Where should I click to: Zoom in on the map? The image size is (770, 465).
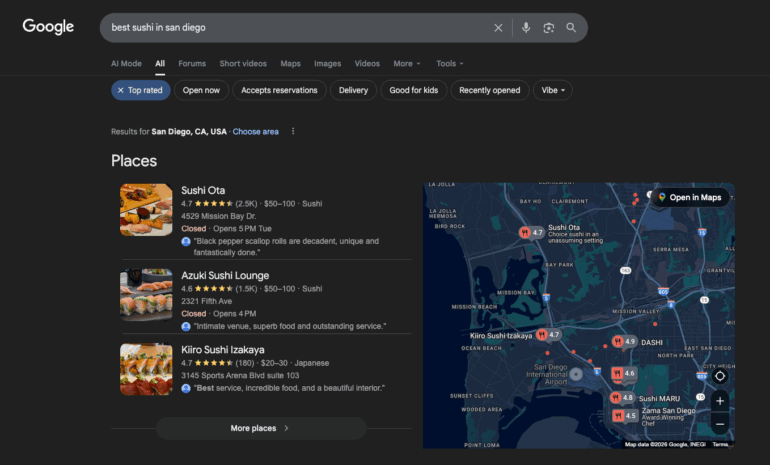coord(719,401)
